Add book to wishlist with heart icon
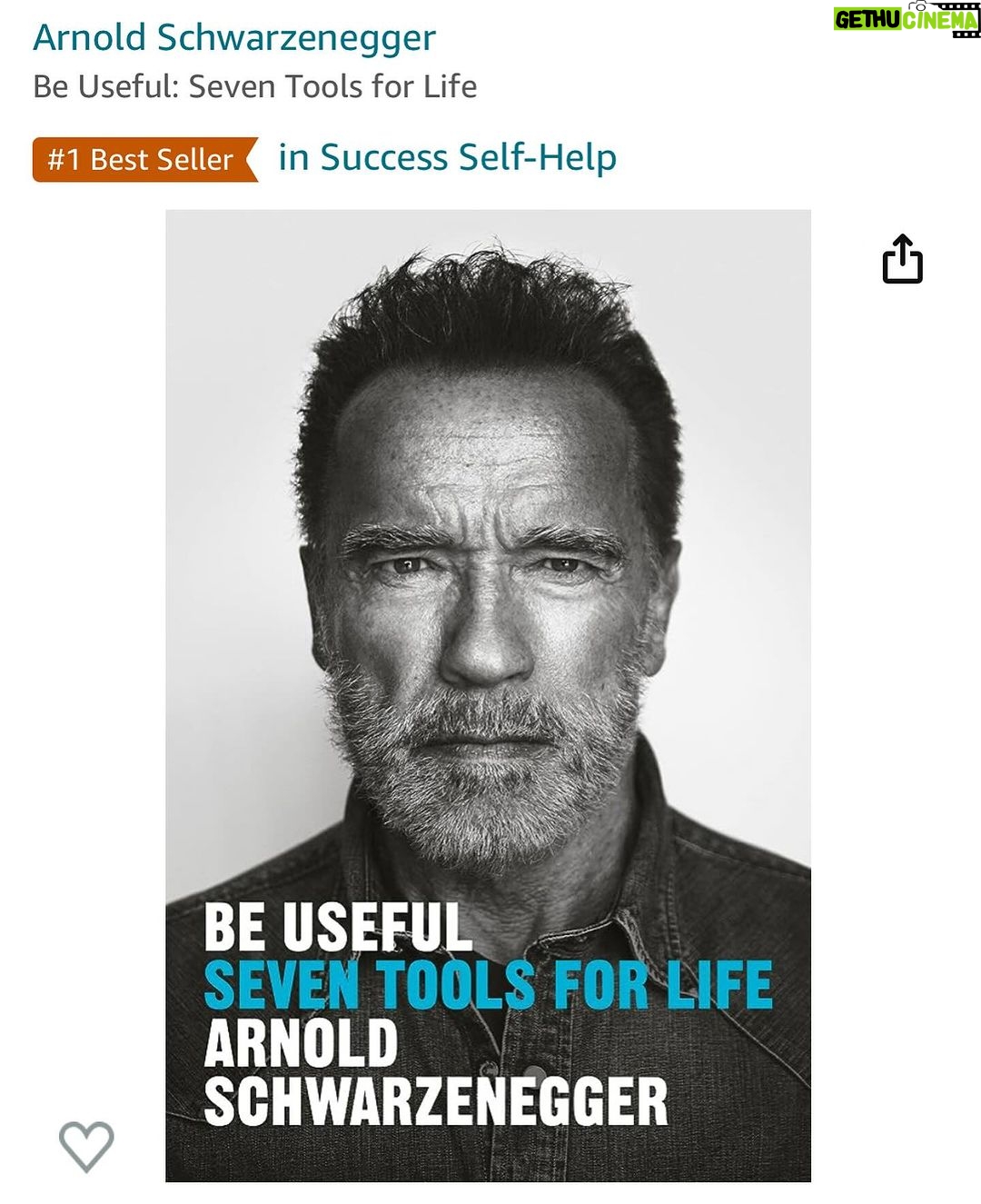Screen dimensions: 981x1204 pos(86,1146)
